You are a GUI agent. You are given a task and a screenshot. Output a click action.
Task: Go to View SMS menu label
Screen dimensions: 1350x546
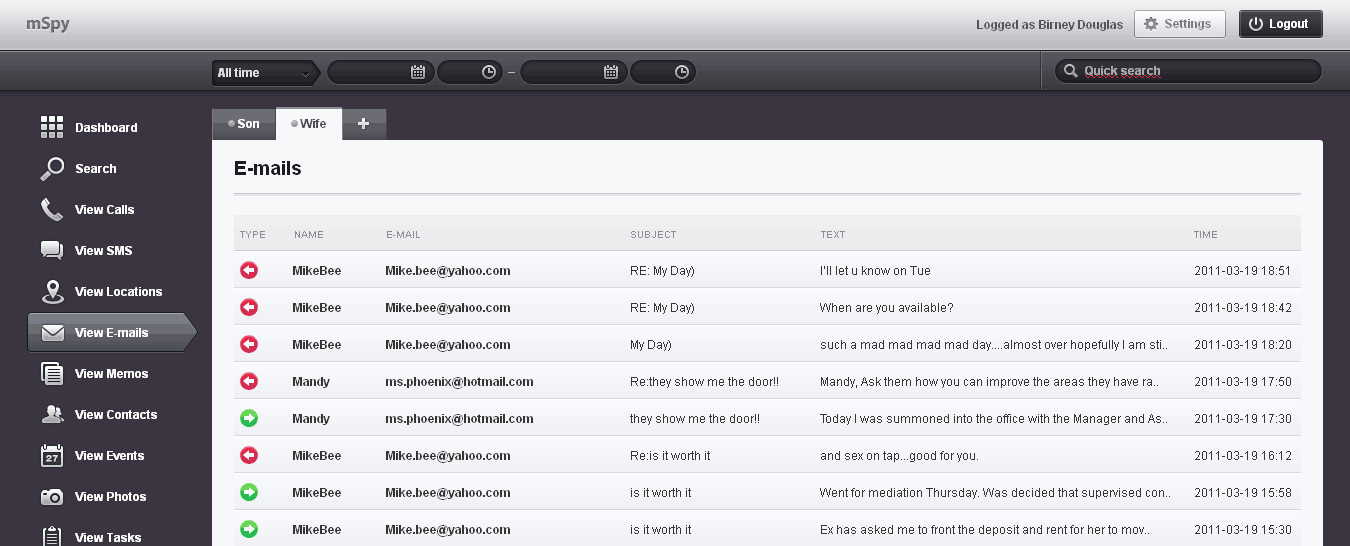pos(103,251)
